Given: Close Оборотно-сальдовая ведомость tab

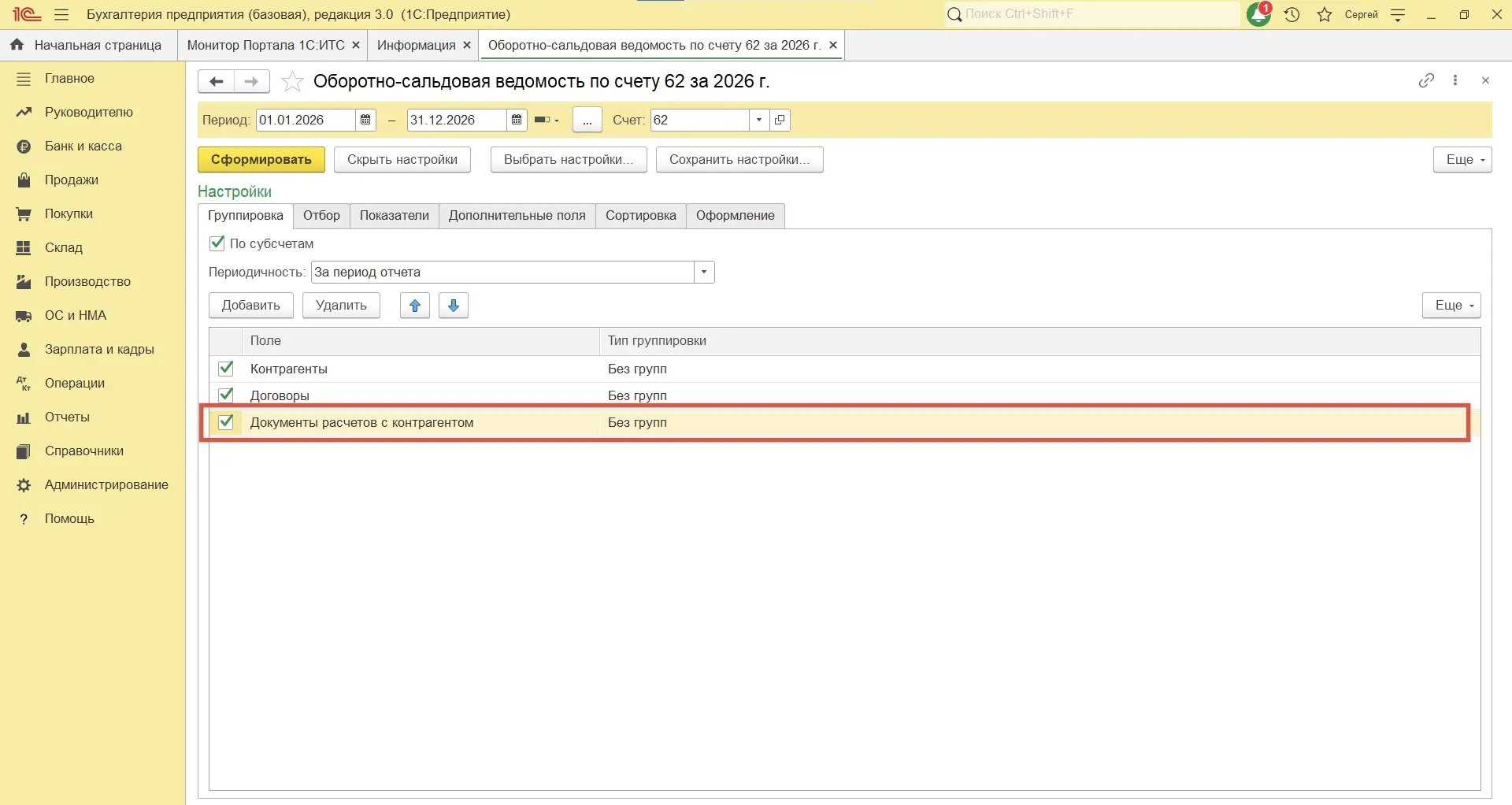Looking at the screenshot, I should (x=833, y=45).
